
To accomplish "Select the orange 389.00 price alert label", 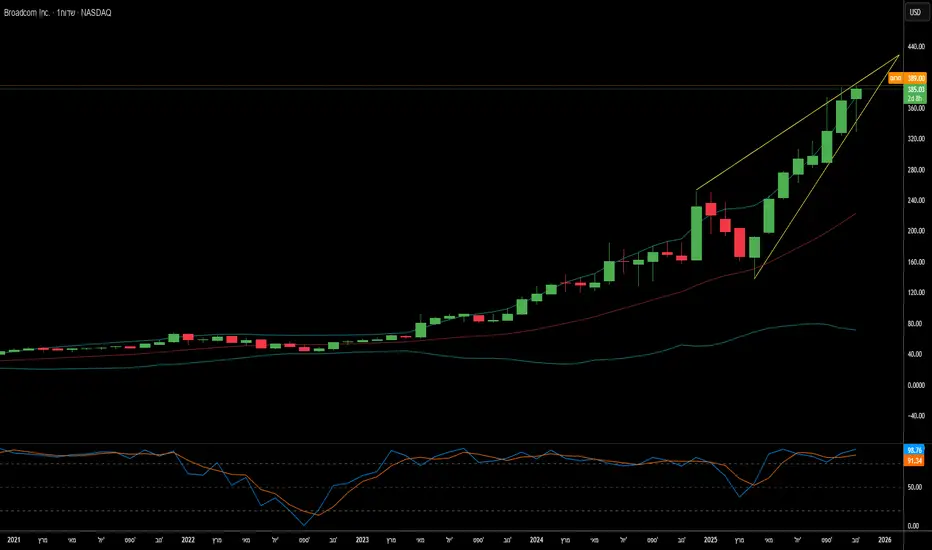I will click(x=908, y=78).
